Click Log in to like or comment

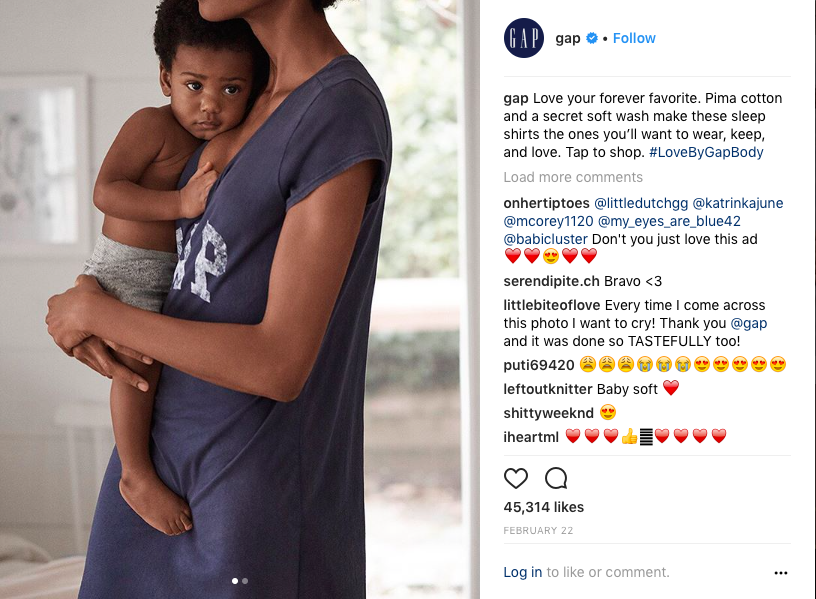[522, 572]
